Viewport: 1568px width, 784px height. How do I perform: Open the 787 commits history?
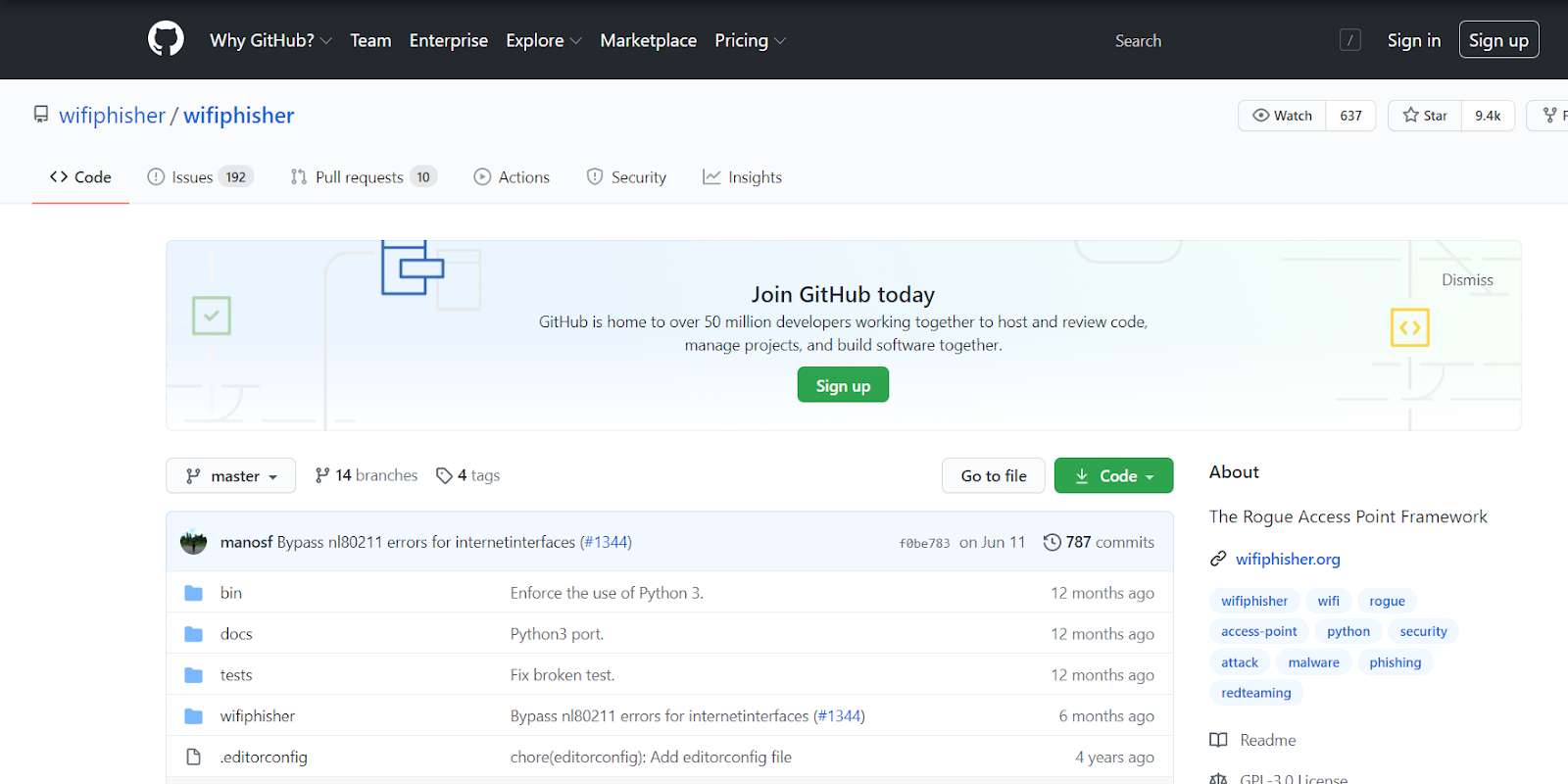[x=1099, y=542]
